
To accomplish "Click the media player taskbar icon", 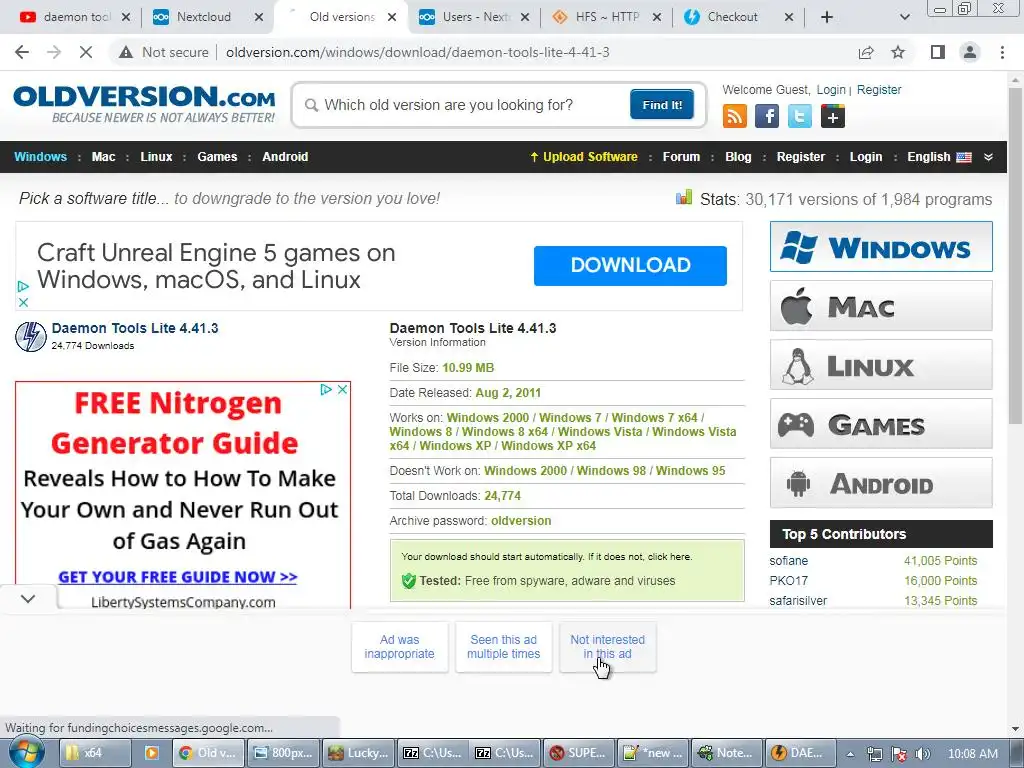I will pos(152,753).
